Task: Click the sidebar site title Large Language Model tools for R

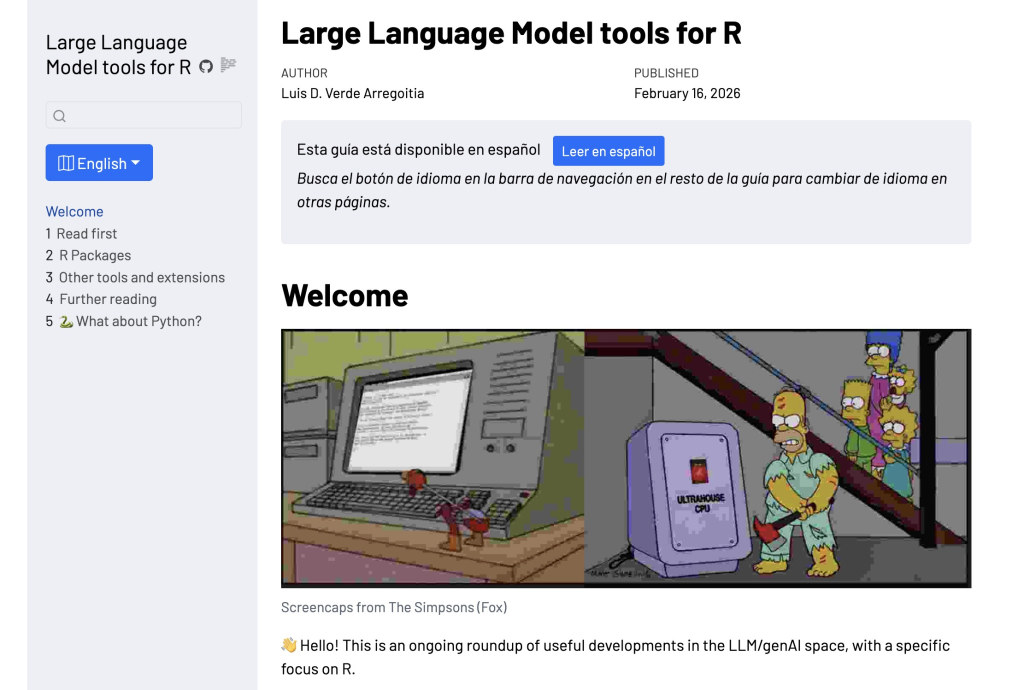Action: (118, 54)
